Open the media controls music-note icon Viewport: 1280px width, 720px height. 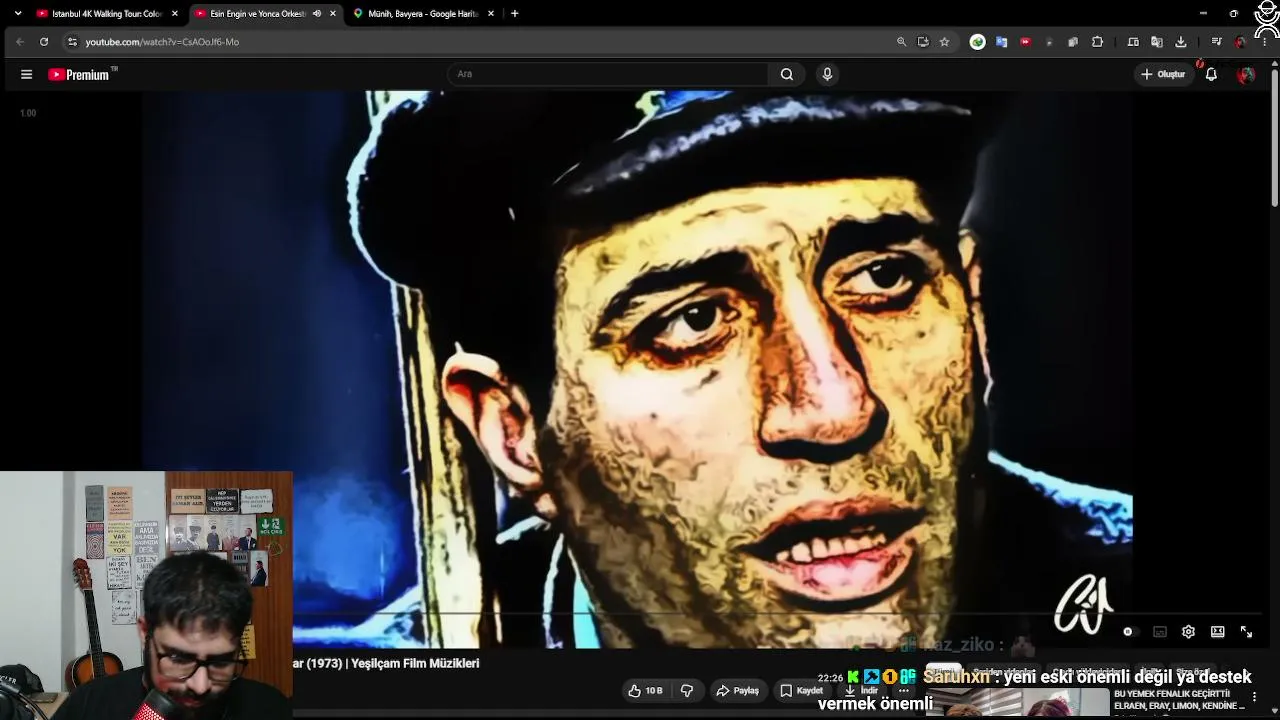[1216, 42]
